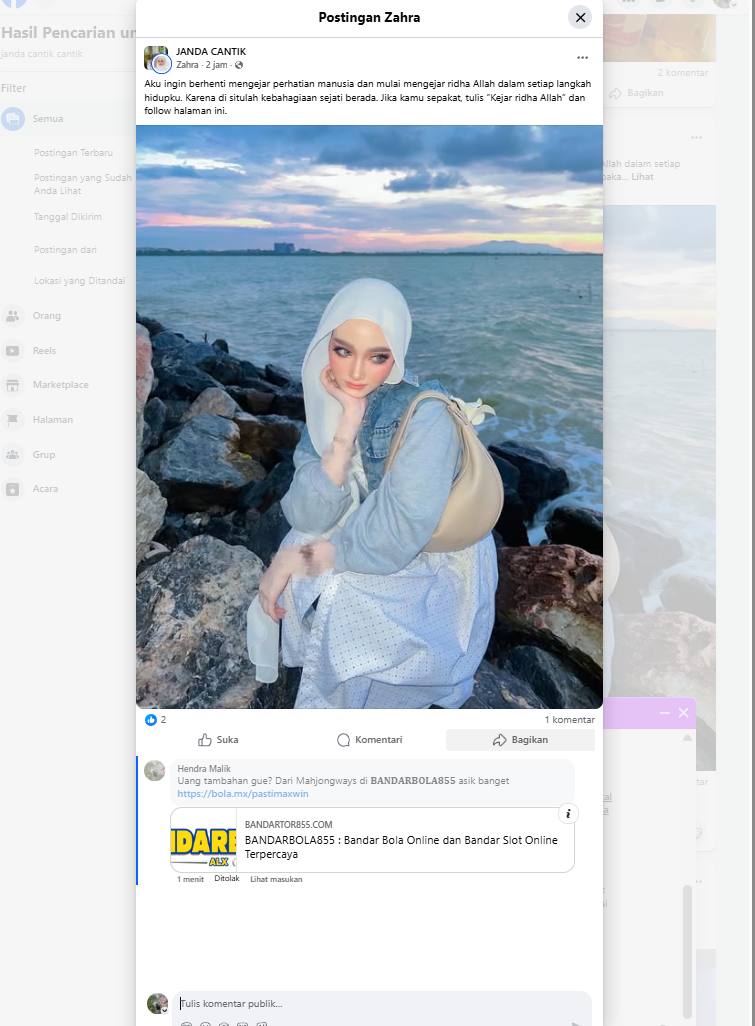Click the Komentari button
755x1026 pixels.
pos(369,739)
